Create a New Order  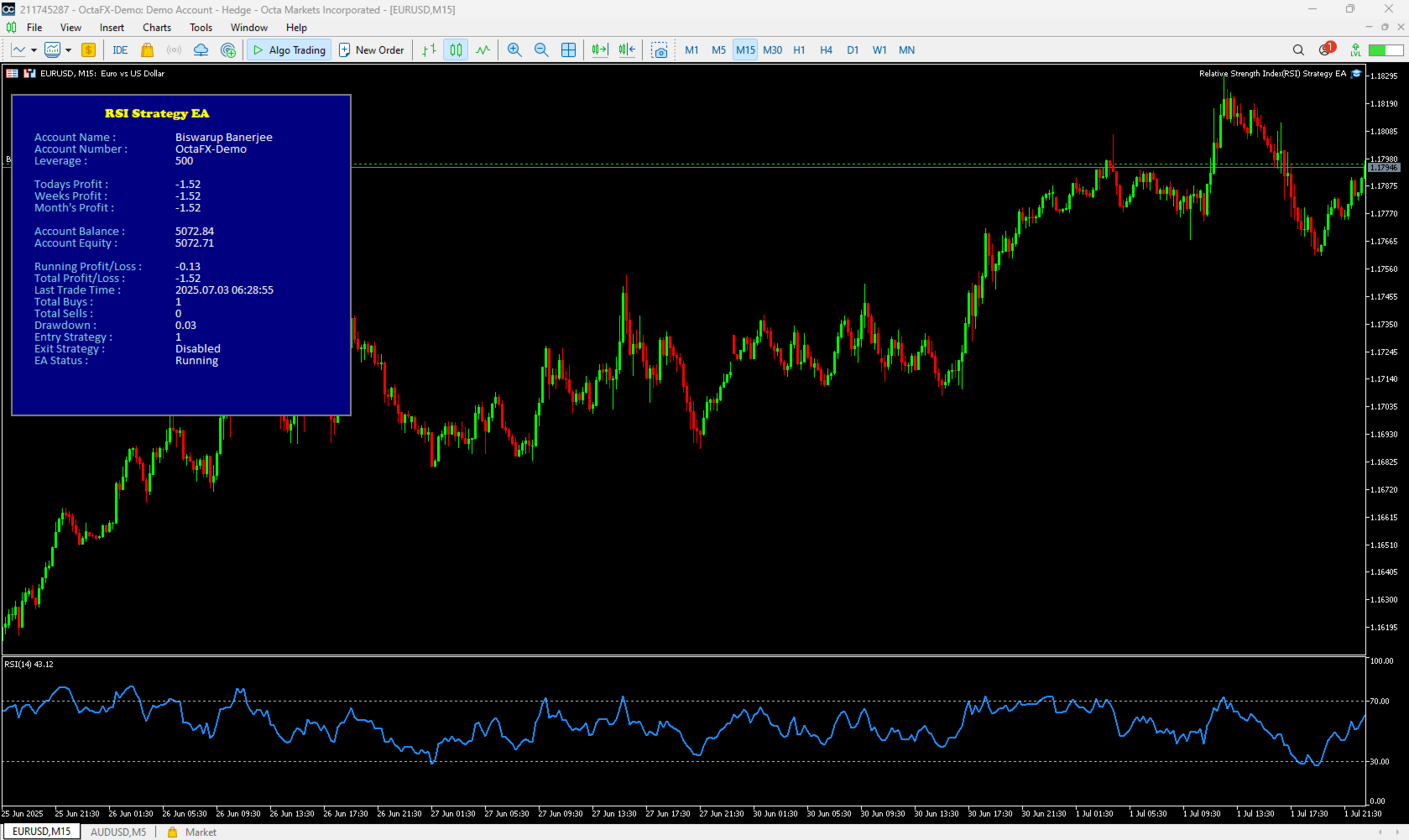click(371, 50)
